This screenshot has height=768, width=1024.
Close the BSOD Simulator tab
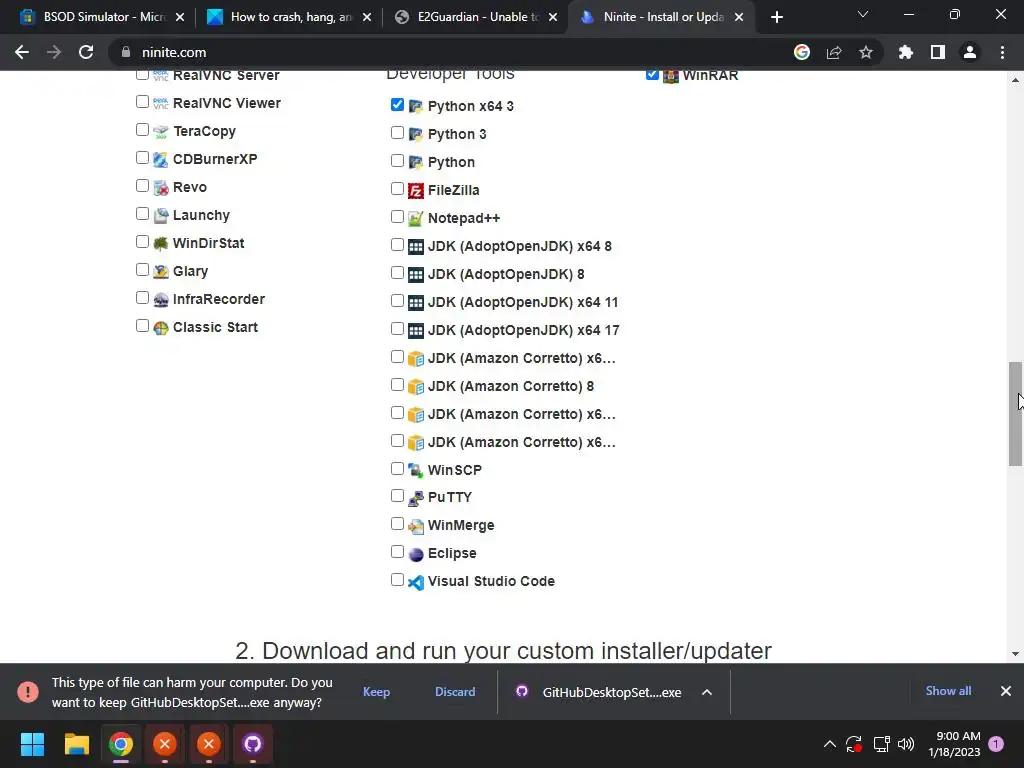[180, 17]
